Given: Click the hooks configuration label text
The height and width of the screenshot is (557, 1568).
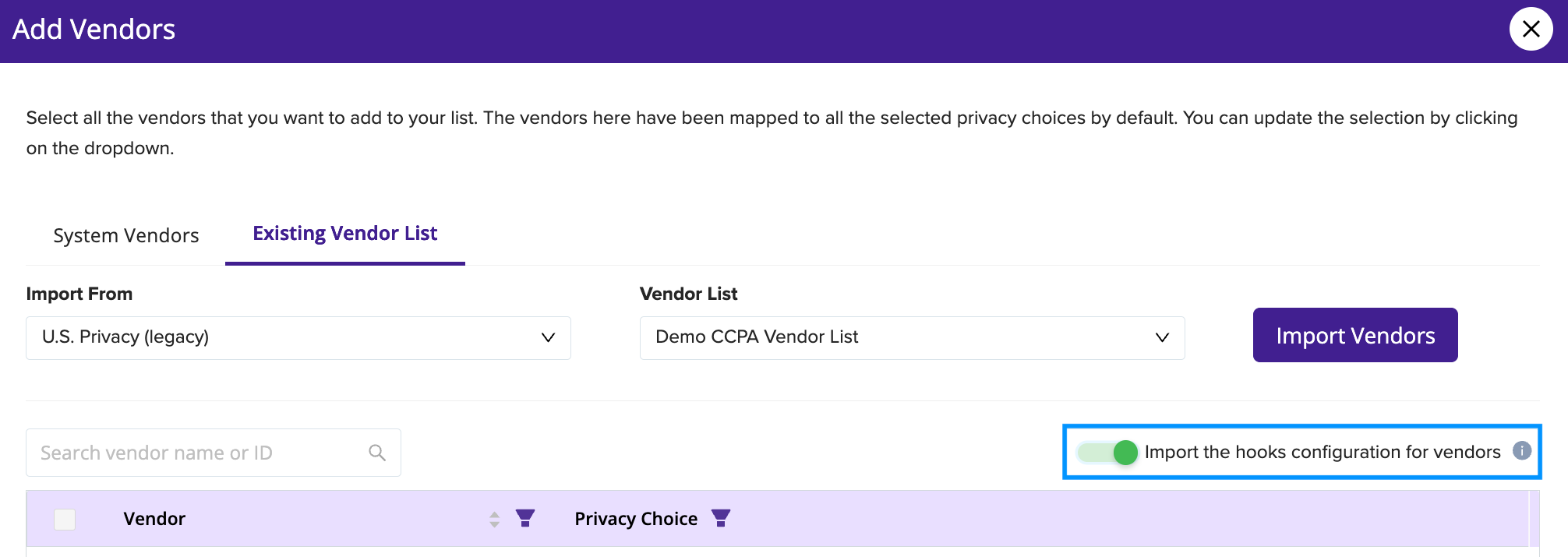Looking at the screenshot, I should (x=1323, y=452).
